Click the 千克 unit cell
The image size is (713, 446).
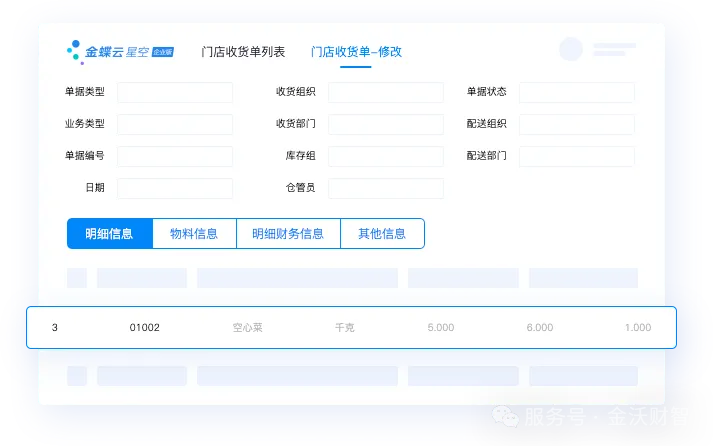[x=344, y=327]
